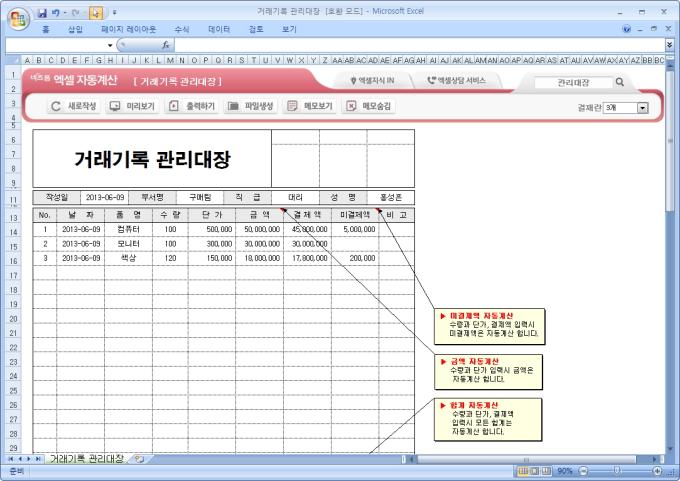Click the select-all corner button
Viewport: 680px width, 481px height.
pyautogui.click(x=13, y=60)
